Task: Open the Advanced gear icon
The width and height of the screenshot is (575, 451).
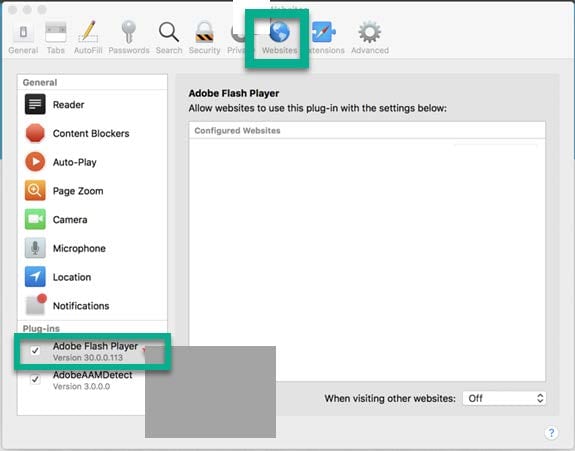Action: tap(370, 32)
